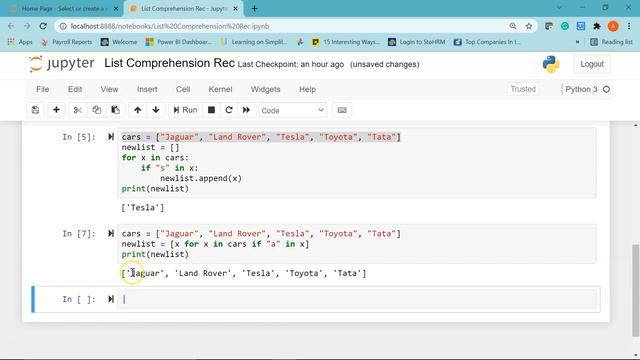Click the address bar URL

click(x=170, y=26)
